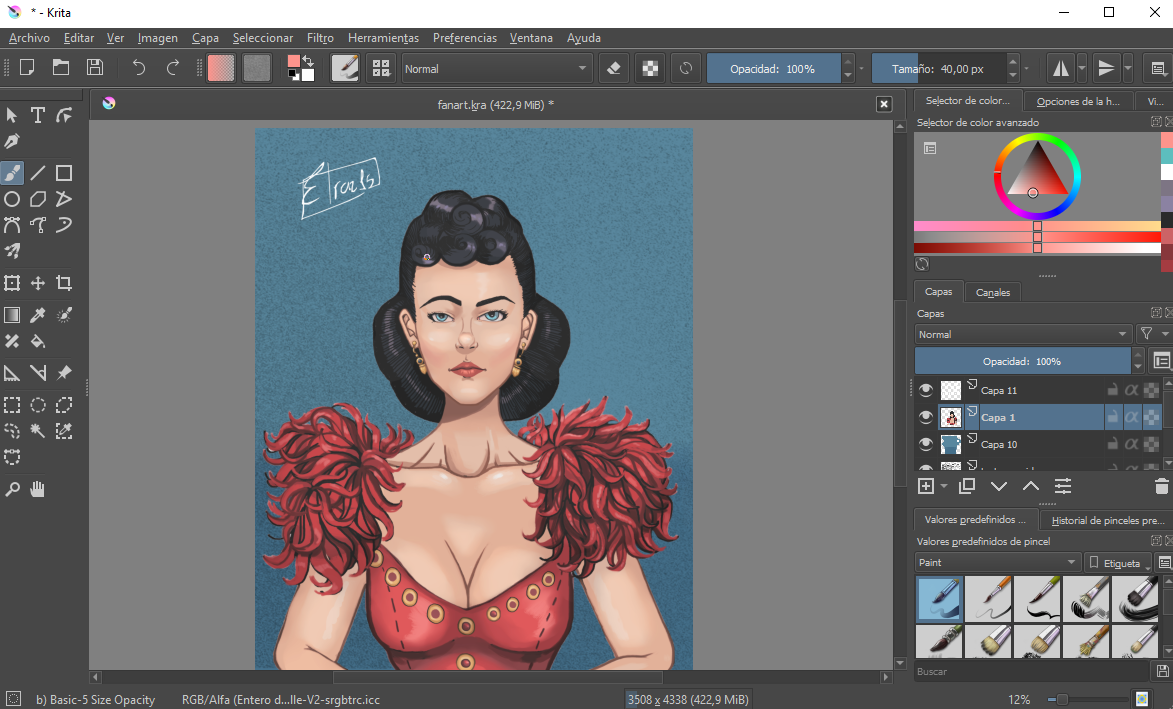The image size is (1173, 709).
Task: Toggle horizontal mirror painting
Action: 1061,68
